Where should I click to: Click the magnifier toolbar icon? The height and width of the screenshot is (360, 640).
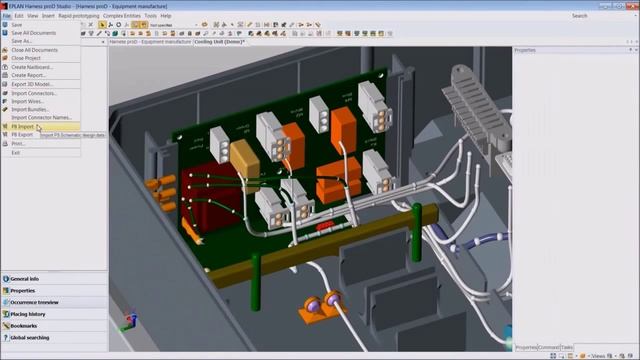tap(206, 33)
